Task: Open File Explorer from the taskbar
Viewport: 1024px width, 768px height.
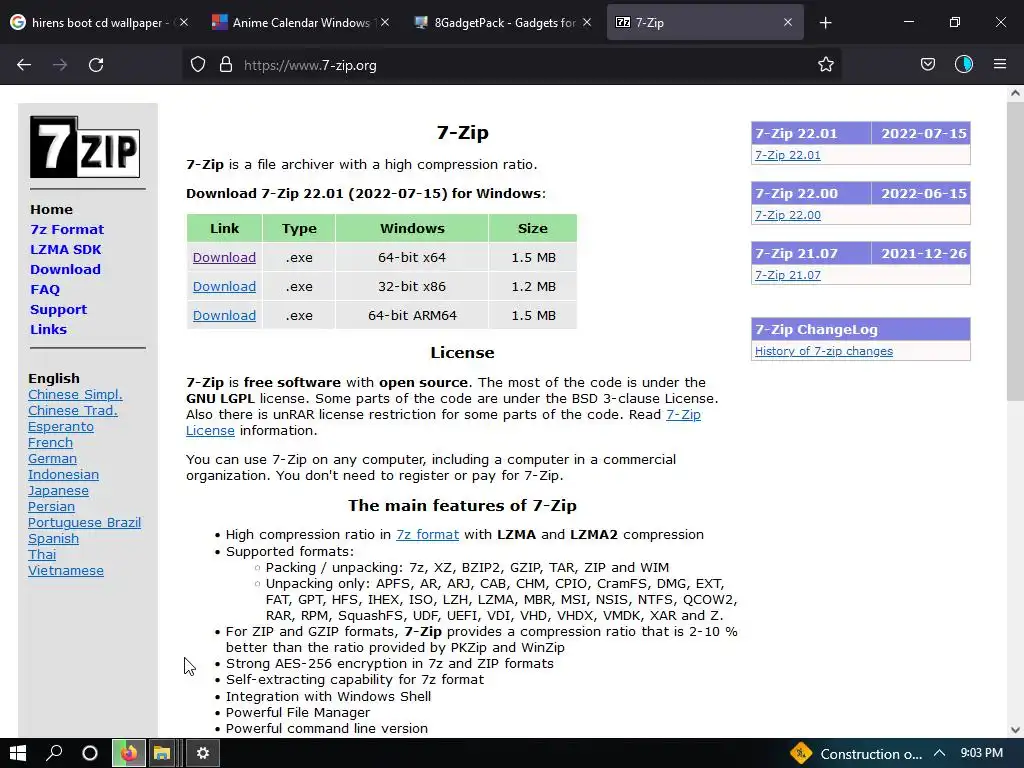Action: coord(162,753)
